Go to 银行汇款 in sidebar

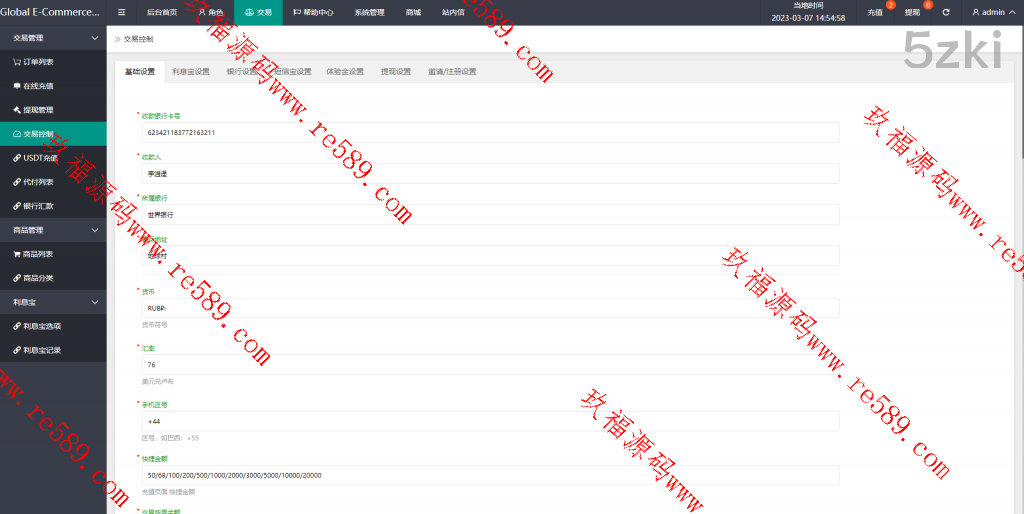53,206
